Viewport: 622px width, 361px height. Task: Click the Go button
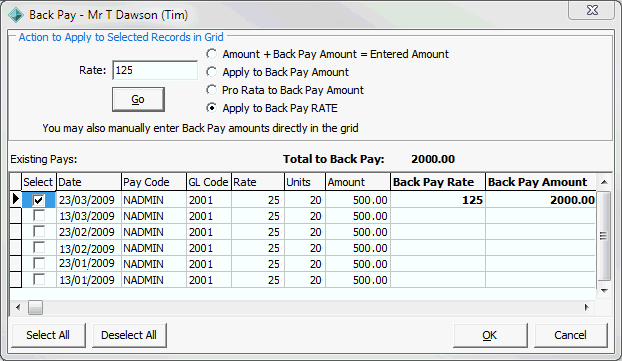pyautogui.click(x=138, y=99)
